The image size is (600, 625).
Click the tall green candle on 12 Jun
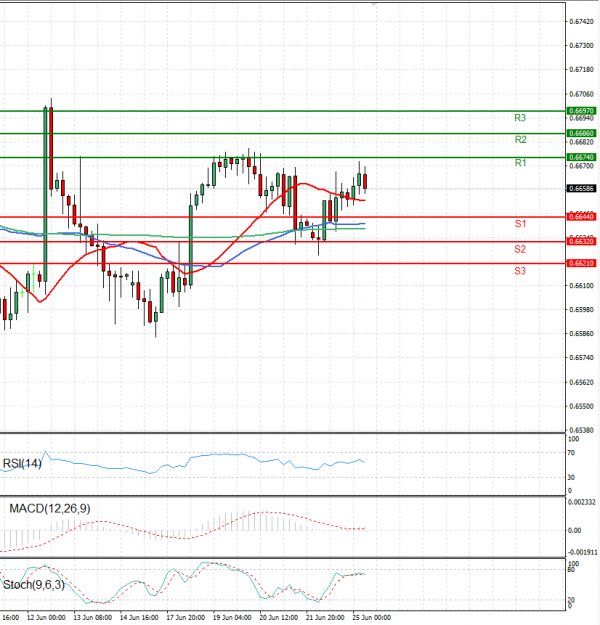point(45,195)
